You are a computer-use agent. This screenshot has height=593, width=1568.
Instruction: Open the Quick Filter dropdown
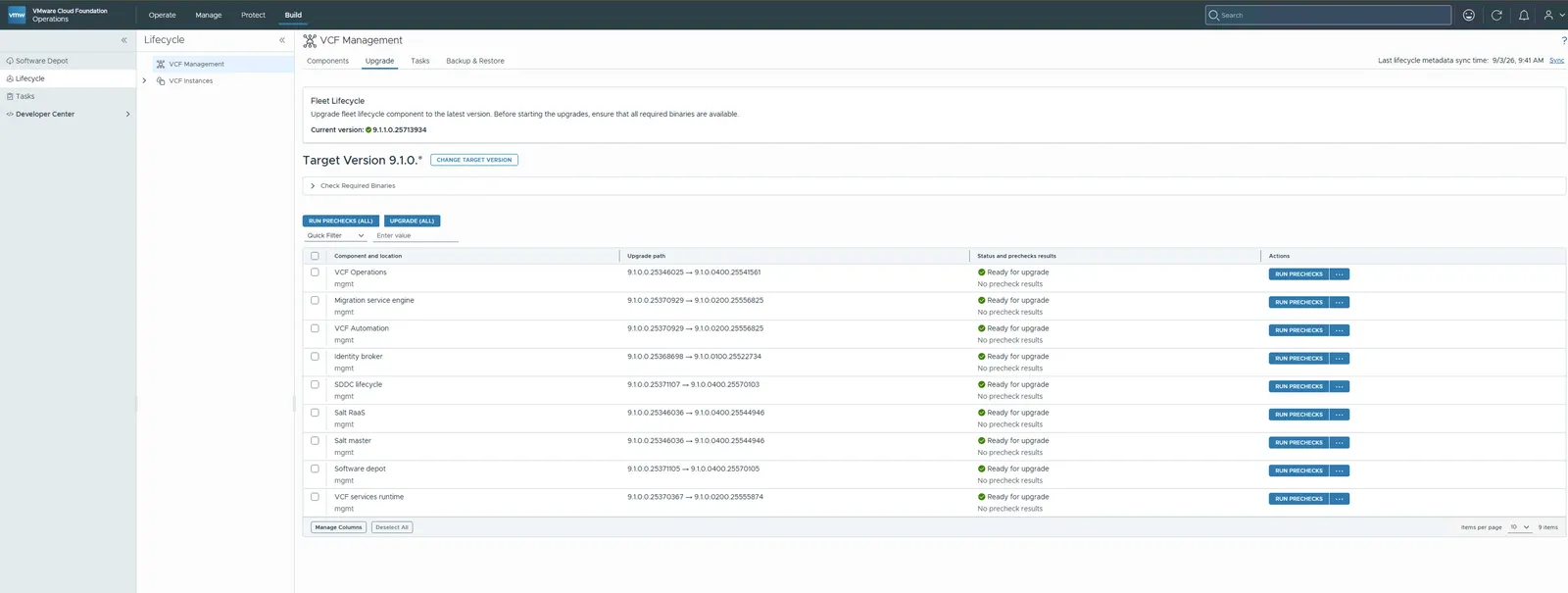[x=335, y=235]
